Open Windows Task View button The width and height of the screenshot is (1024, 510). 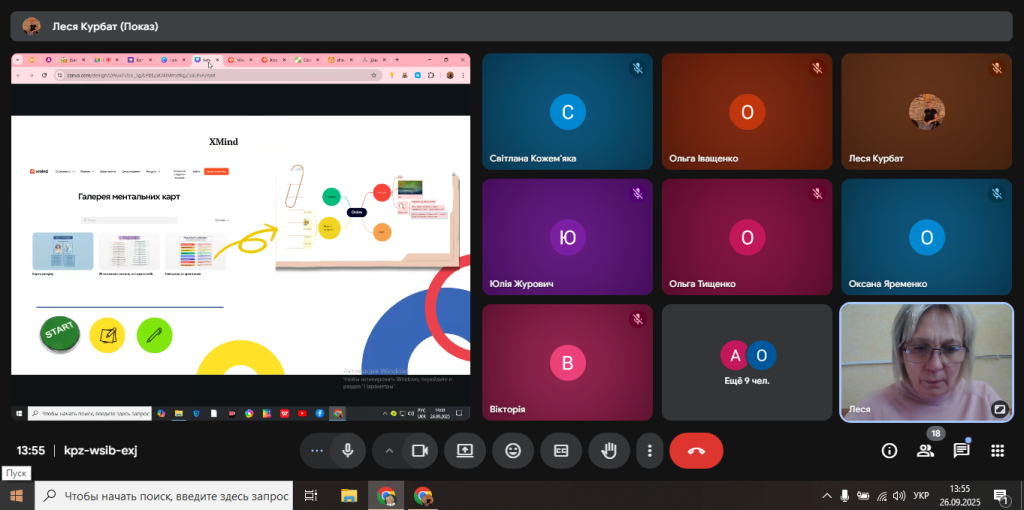click(311, 495)
